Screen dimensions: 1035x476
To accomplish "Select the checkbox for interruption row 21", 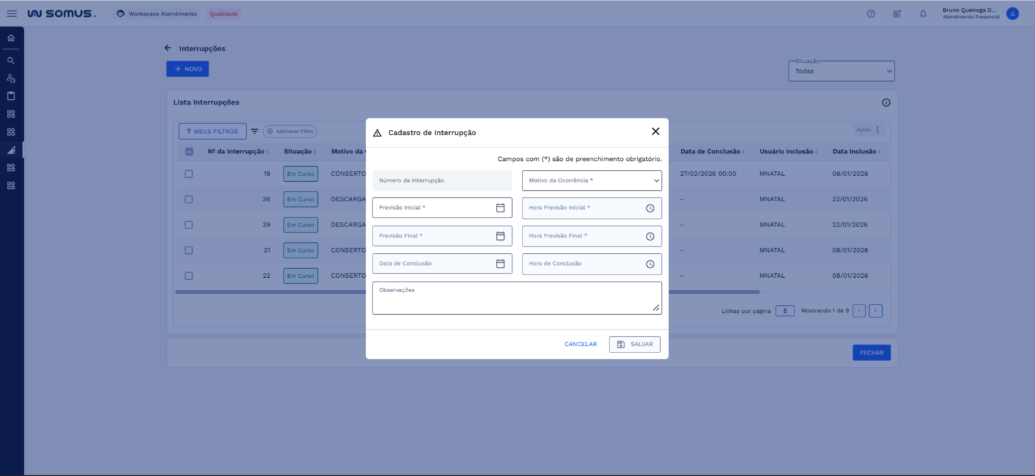I will 189,249.
